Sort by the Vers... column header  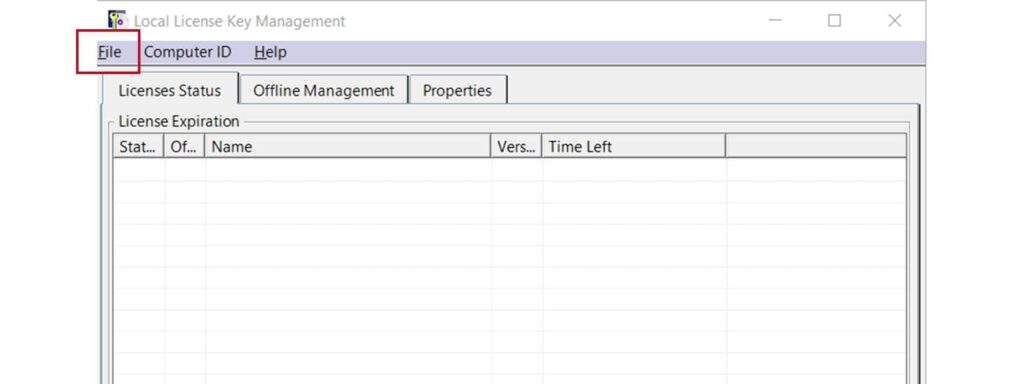pos(517,147)
